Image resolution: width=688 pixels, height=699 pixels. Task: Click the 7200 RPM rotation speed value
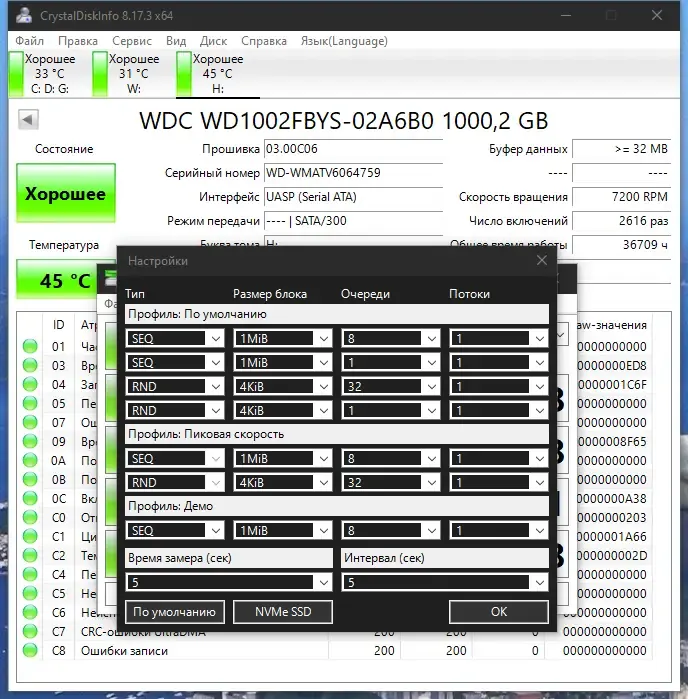pos(621,197)
